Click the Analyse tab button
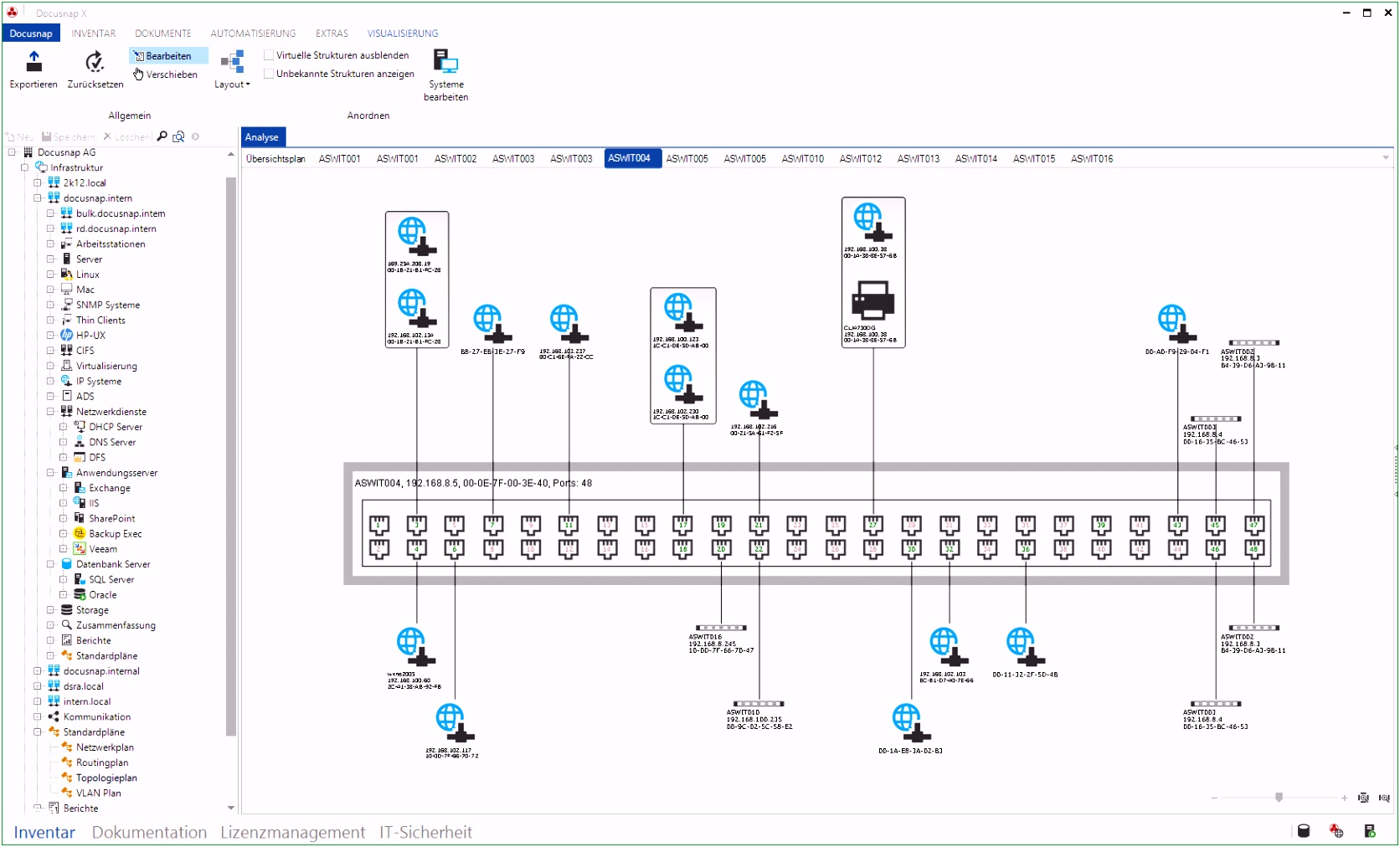The width and height of the screenshot is (1400, 847). (x=262, y=137)
